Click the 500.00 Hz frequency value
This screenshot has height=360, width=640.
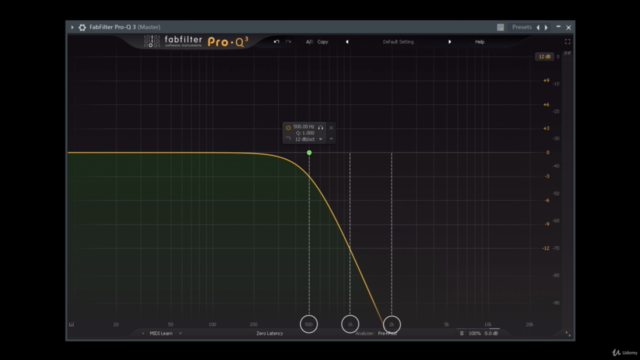(x=304, y=127)
